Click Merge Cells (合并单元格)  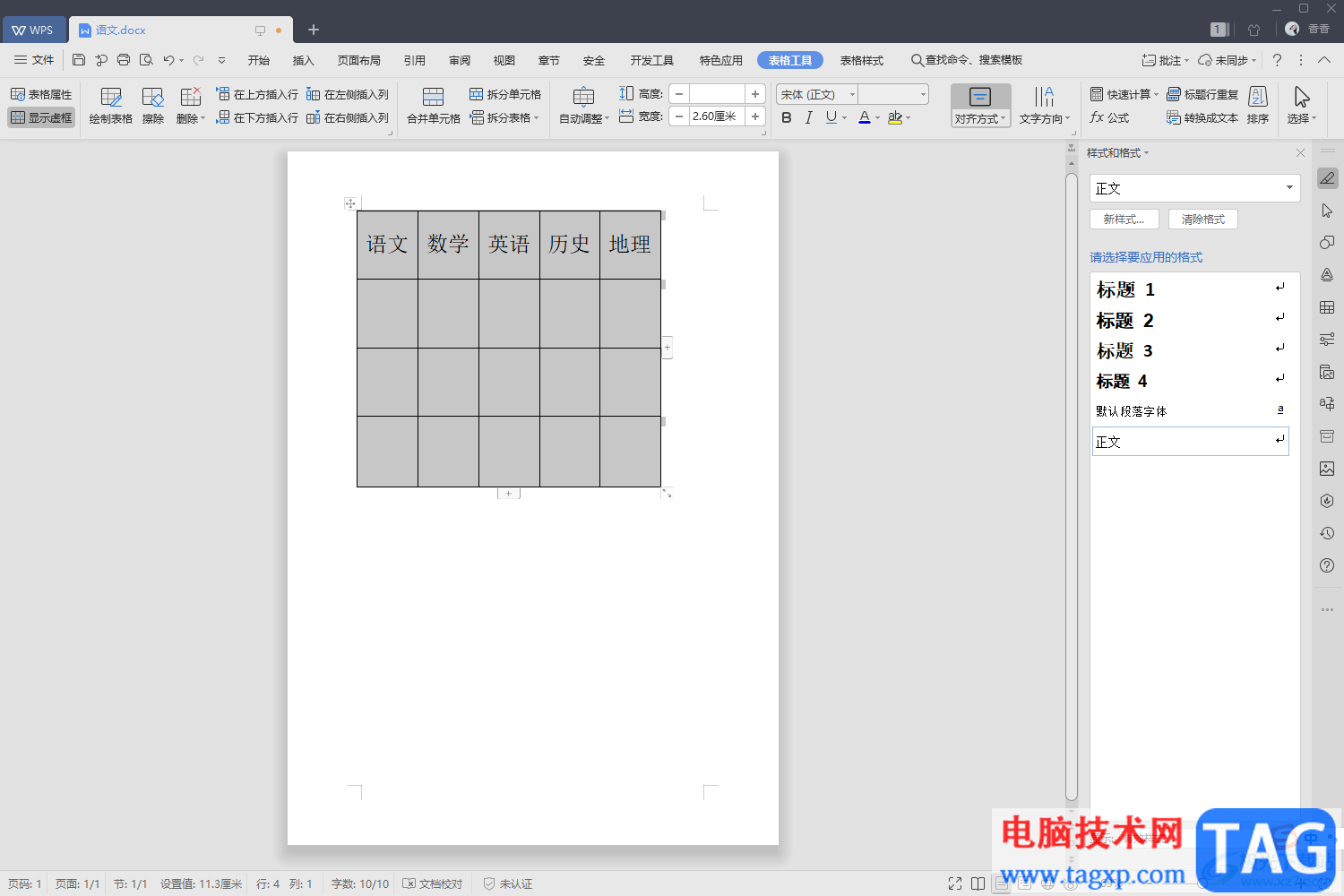tap(434, 106)
